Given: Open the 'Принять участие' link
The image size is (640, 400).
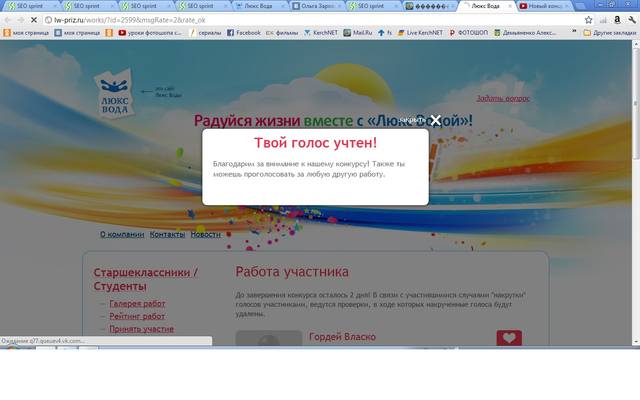Looking at the screenshot, I should 142,329.
